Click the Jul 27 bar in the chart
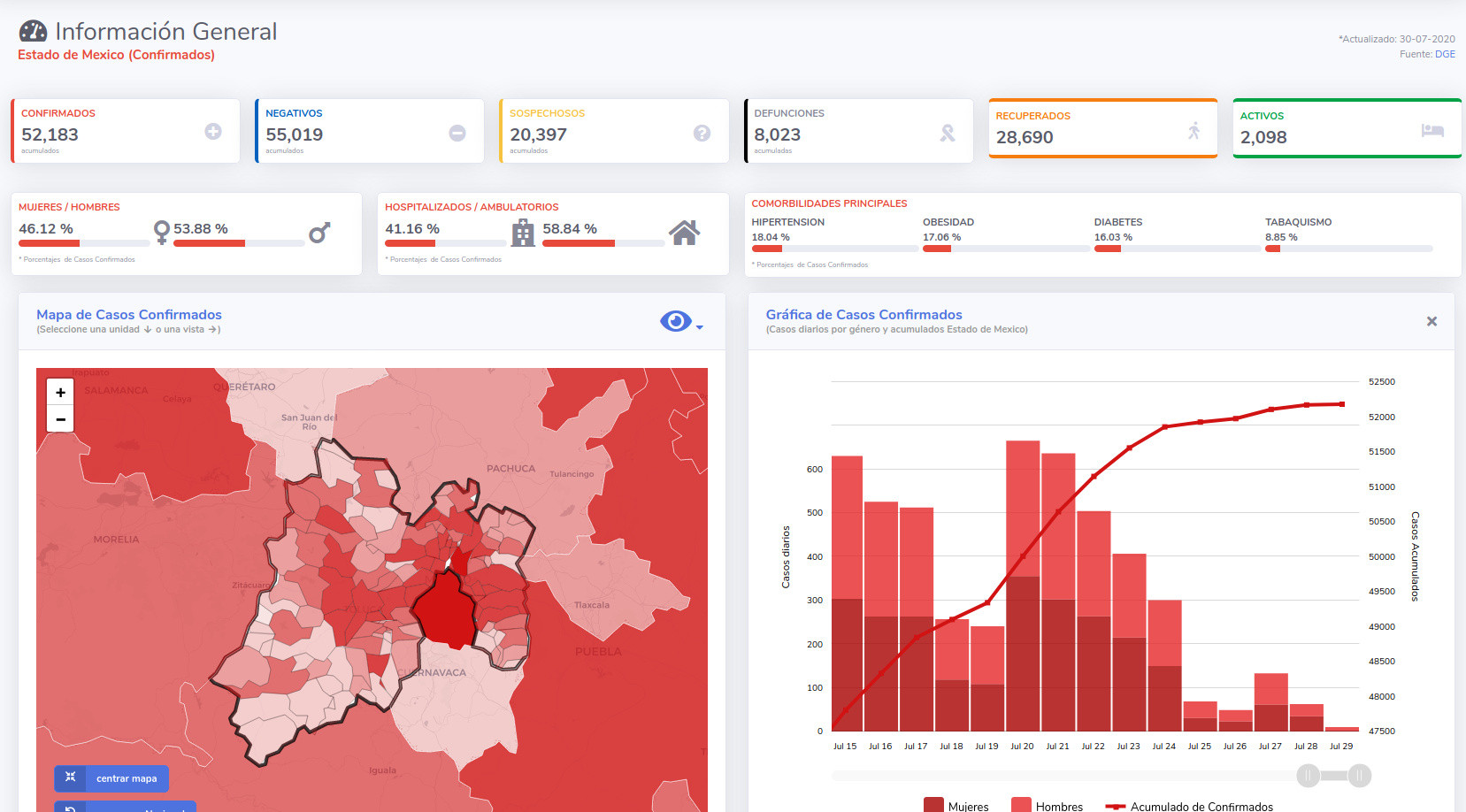 (x=1270, y=702)
